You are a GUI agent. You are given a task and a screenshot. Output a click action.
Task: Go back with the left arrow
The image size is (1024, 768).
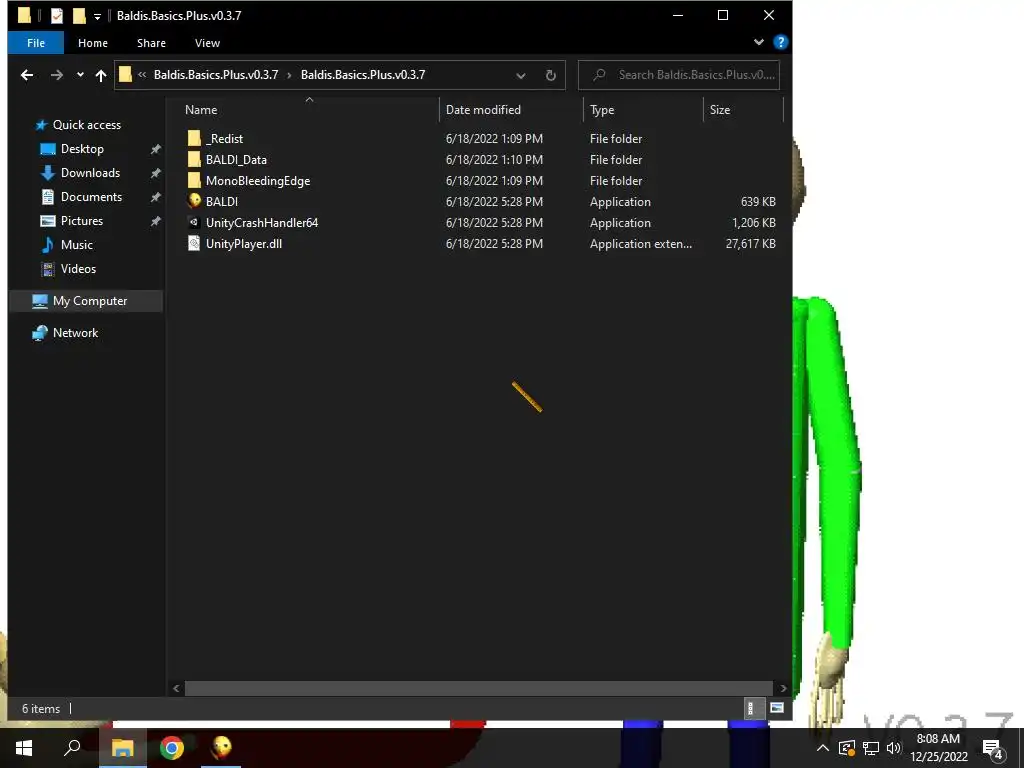(27, 75)
